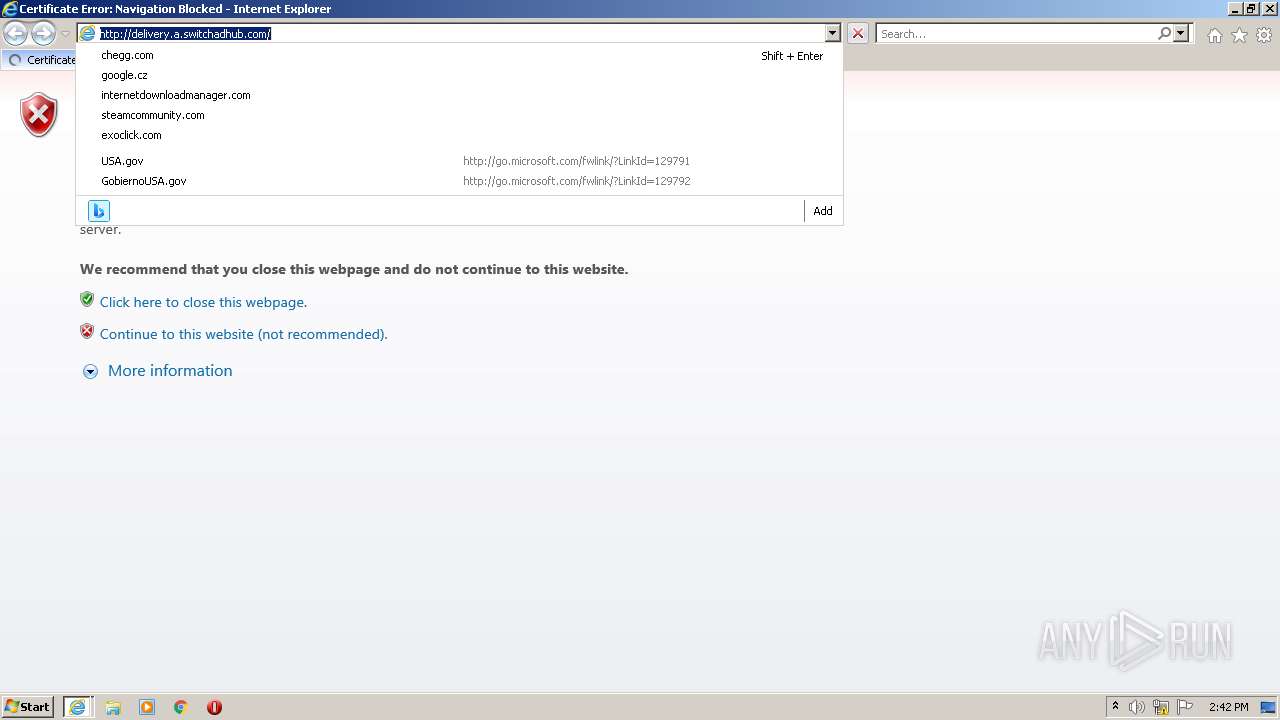Launch media player from taskbar
This screenshot has width=1280, height=720.
pyautogui.click(x=147, y=707)
